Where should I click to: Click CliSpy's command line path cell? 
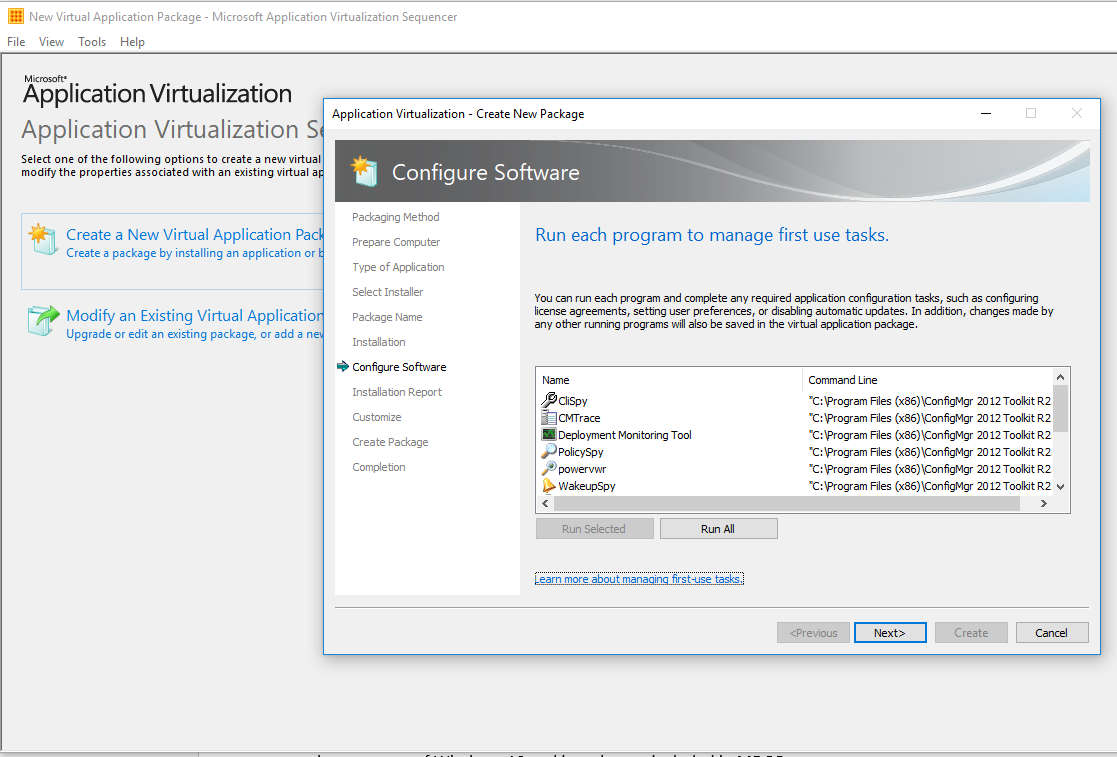930,400
